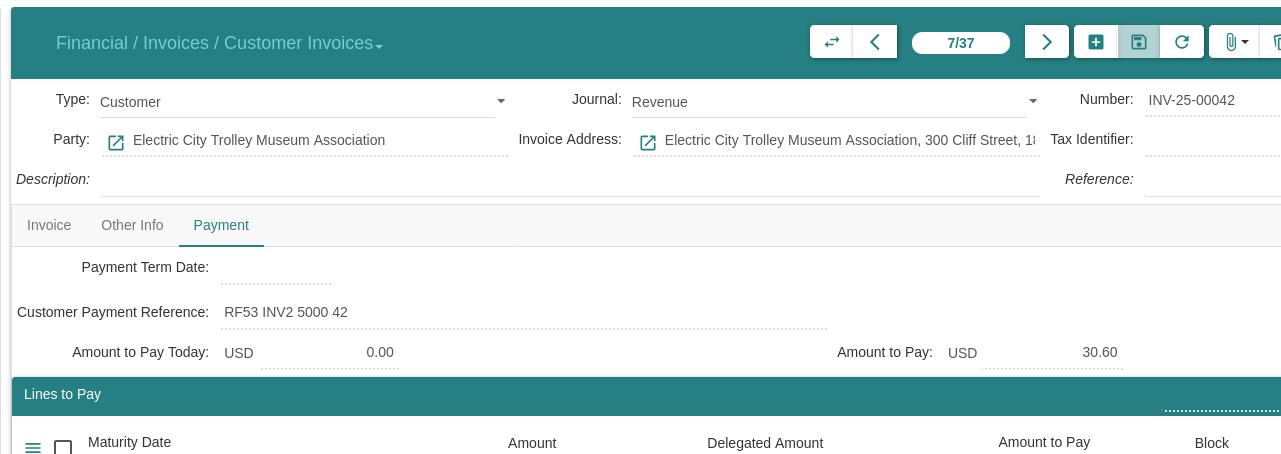Go to the next record

tap(1047, 42)
